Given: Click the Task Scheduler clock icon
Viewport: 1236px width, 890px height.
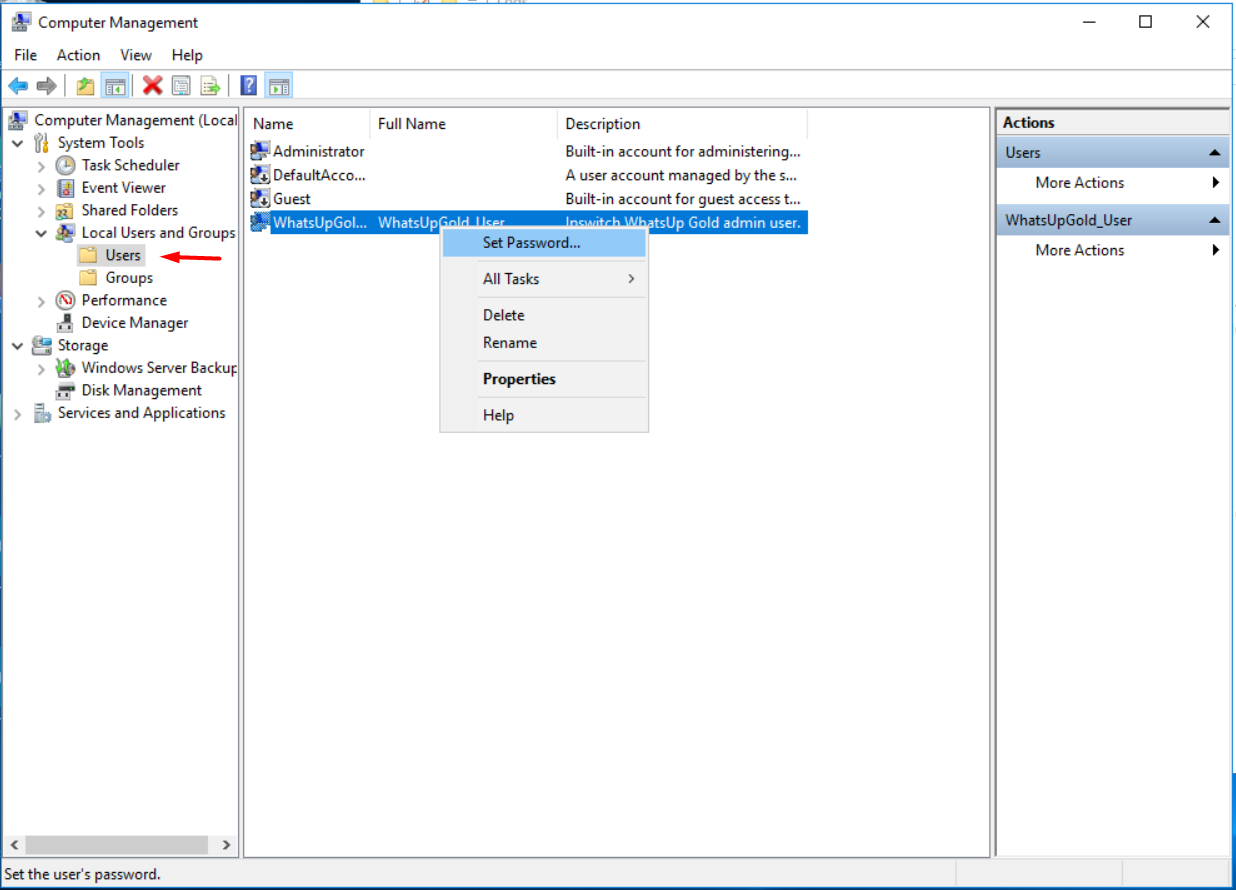Looking at the screenshot, I should 65,165.
